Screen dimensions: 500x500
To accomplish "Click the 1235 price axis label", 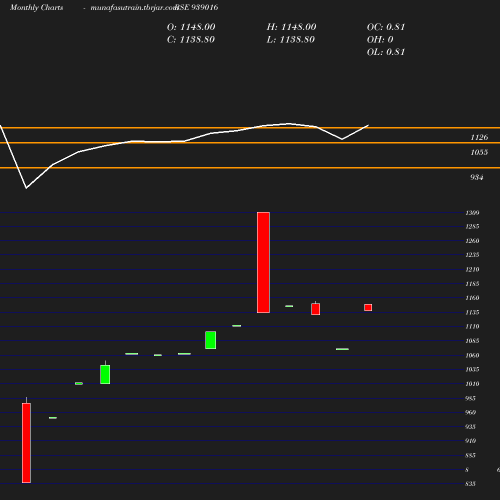I will [472, 255].
